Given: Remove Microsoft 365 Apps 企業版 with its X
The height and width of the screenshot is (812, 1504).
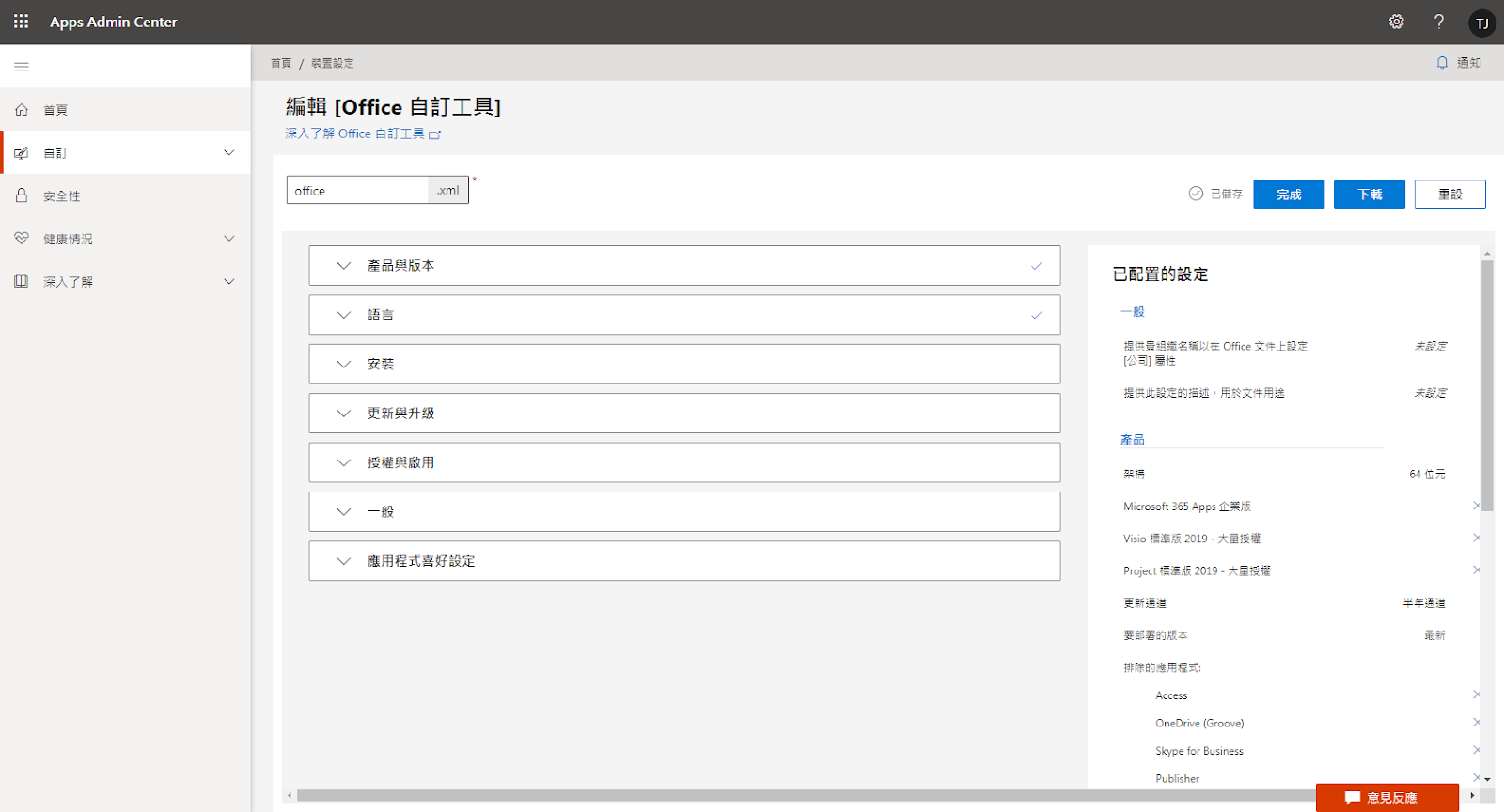Looking at the screenshot, I should (x=1476, y=506).
